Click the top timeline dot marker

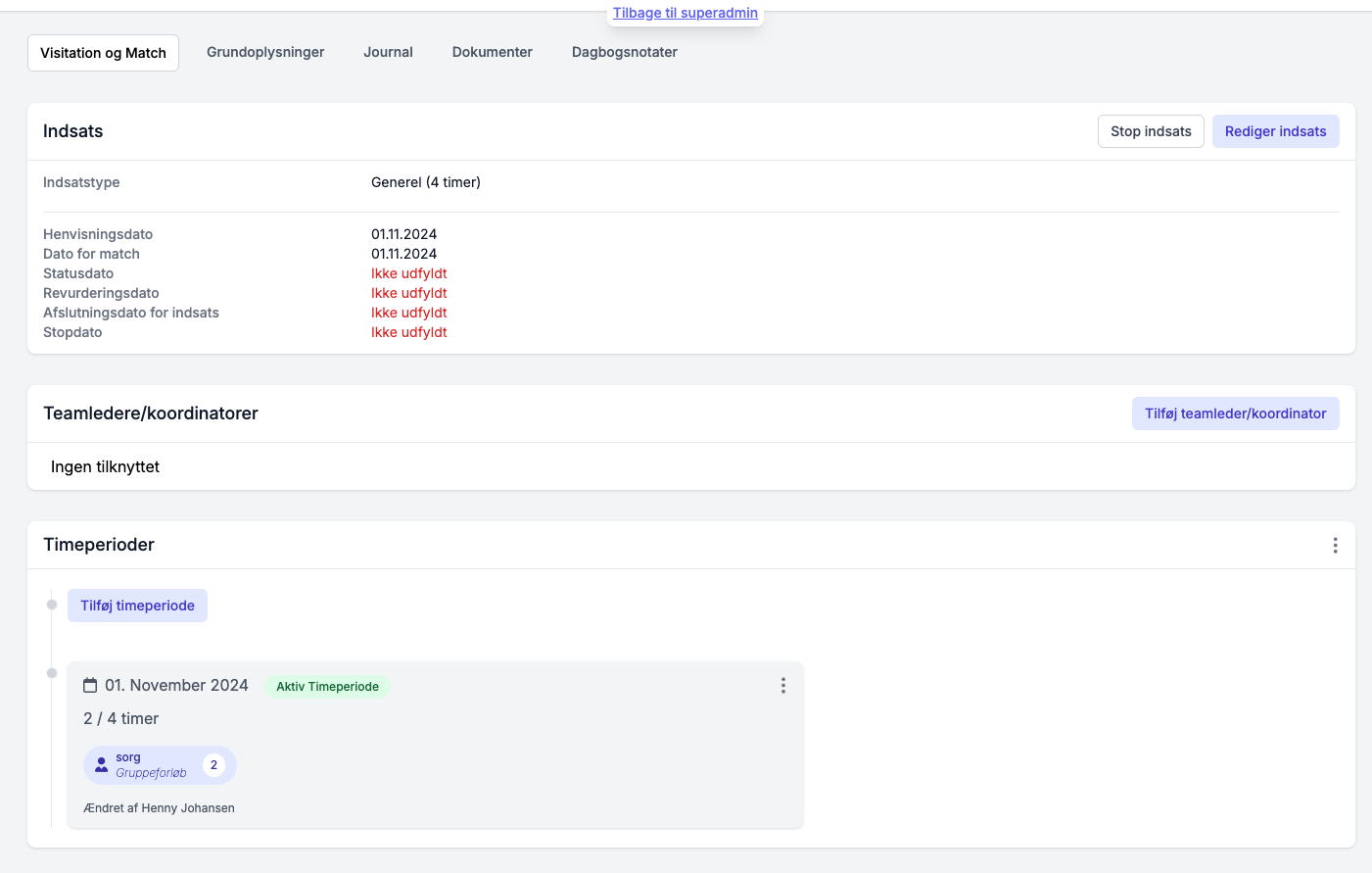tap(52, 605)
